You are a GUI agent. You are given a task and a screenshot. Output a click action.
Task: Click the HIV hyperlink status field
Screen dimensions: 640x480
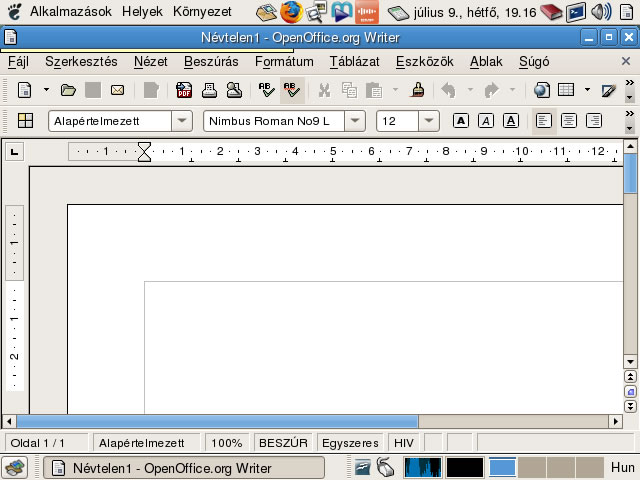[x=404, y=443]
